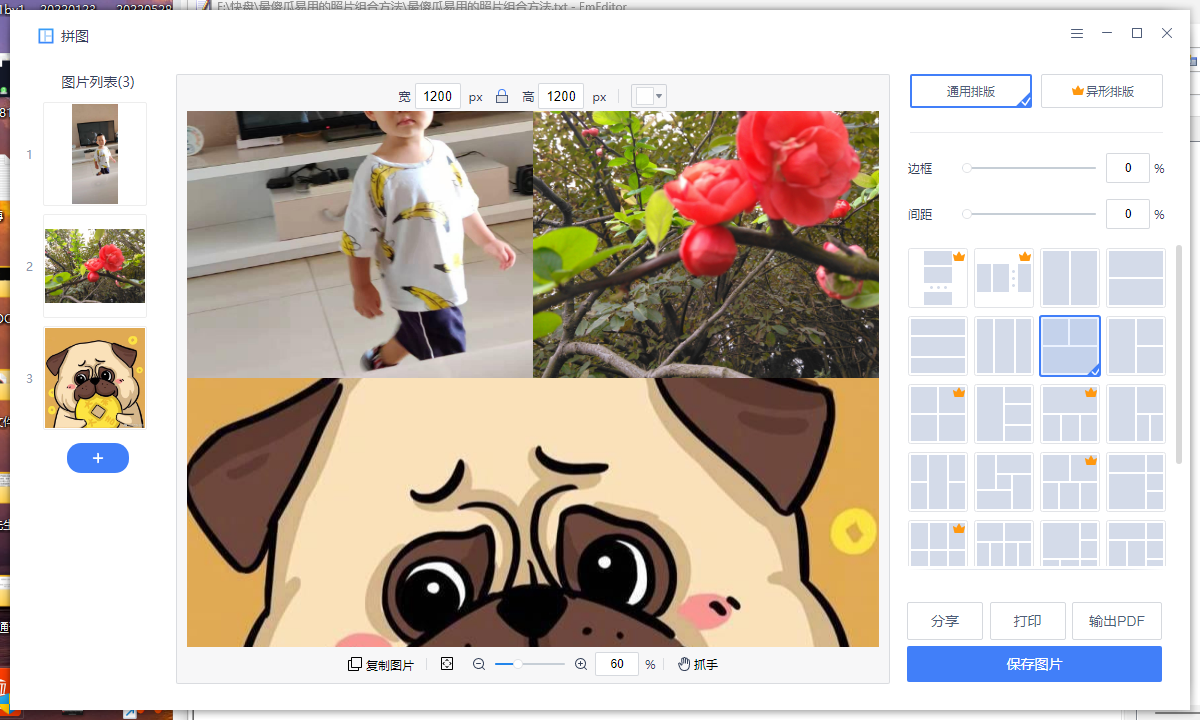Click the 打印 print button
Viewport: 1200px width, 720px height.
point(1028,621)
